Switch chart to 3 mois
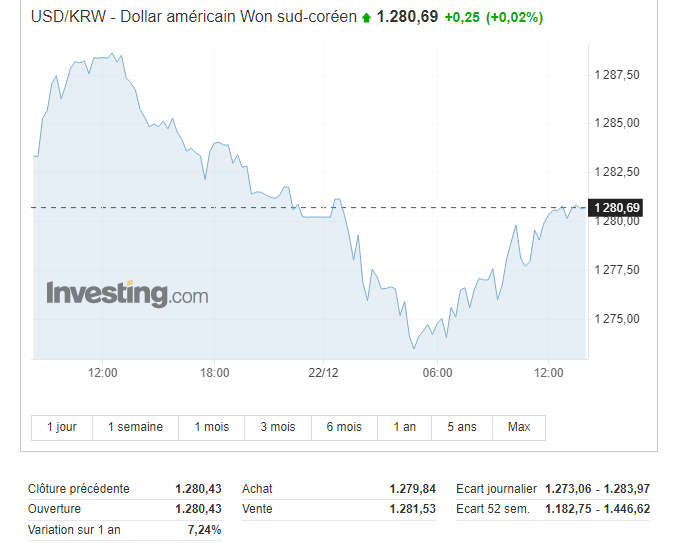The width and height of the screenshot is (674, 543). tap(278, 427)
